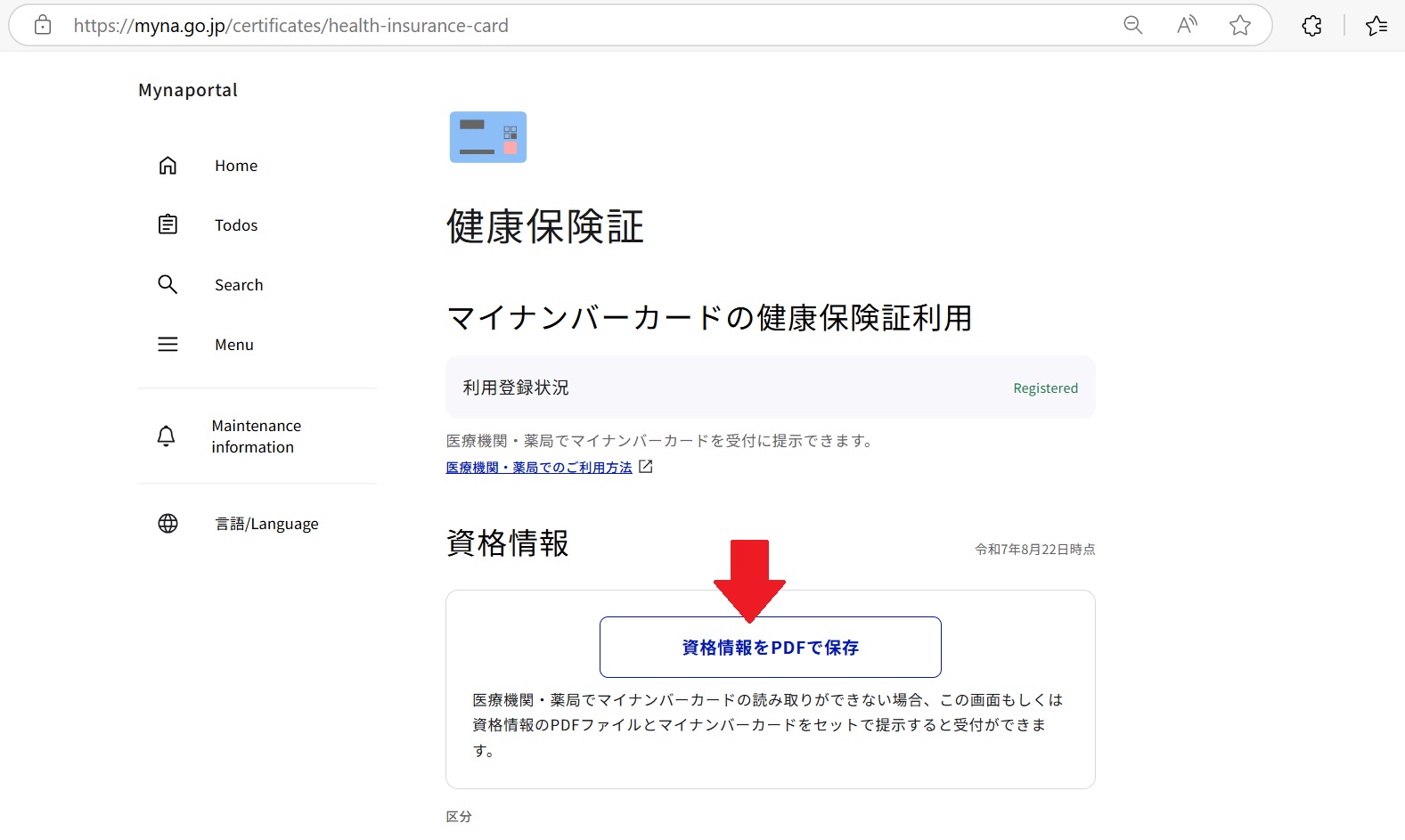Open the Favorites list icon
1405x840 pixels.
tap(1376, 26)
